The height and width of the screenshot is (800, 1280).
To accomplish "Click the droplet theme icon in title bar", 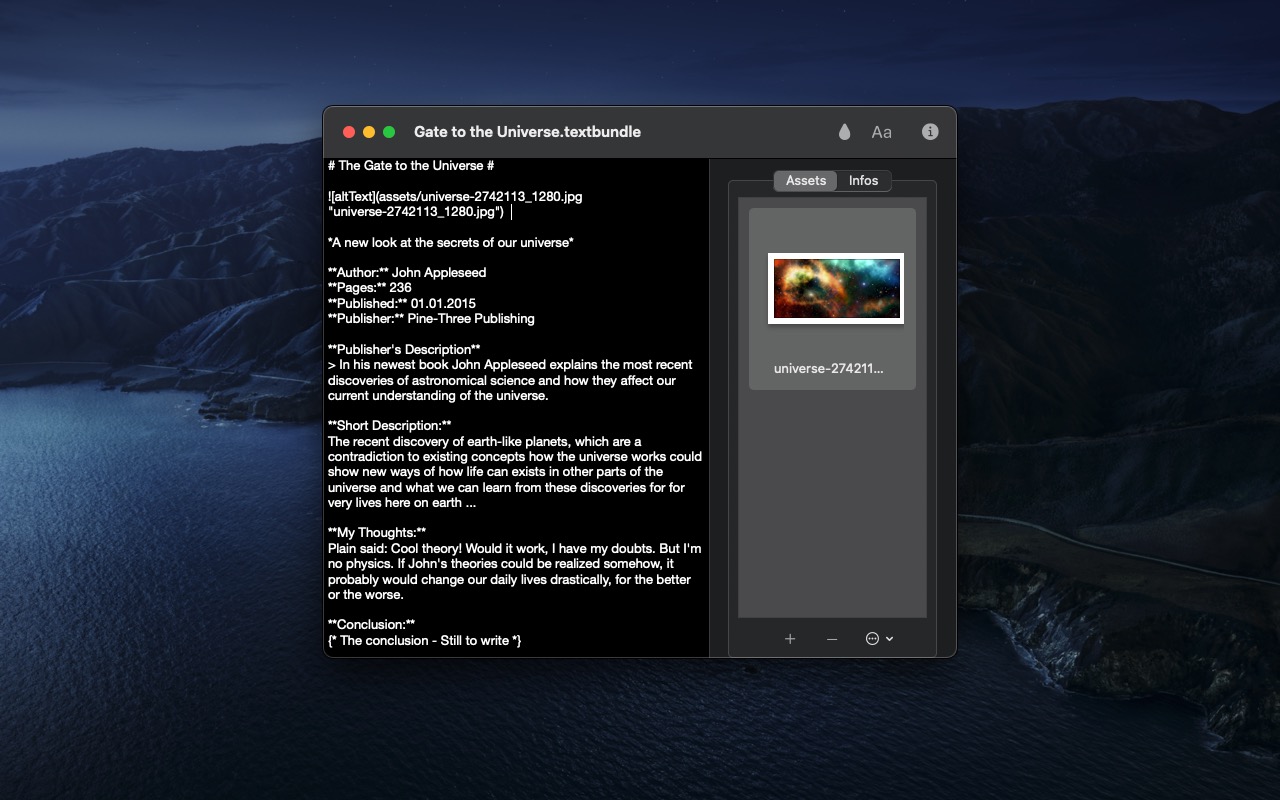I will coord(844,132).
